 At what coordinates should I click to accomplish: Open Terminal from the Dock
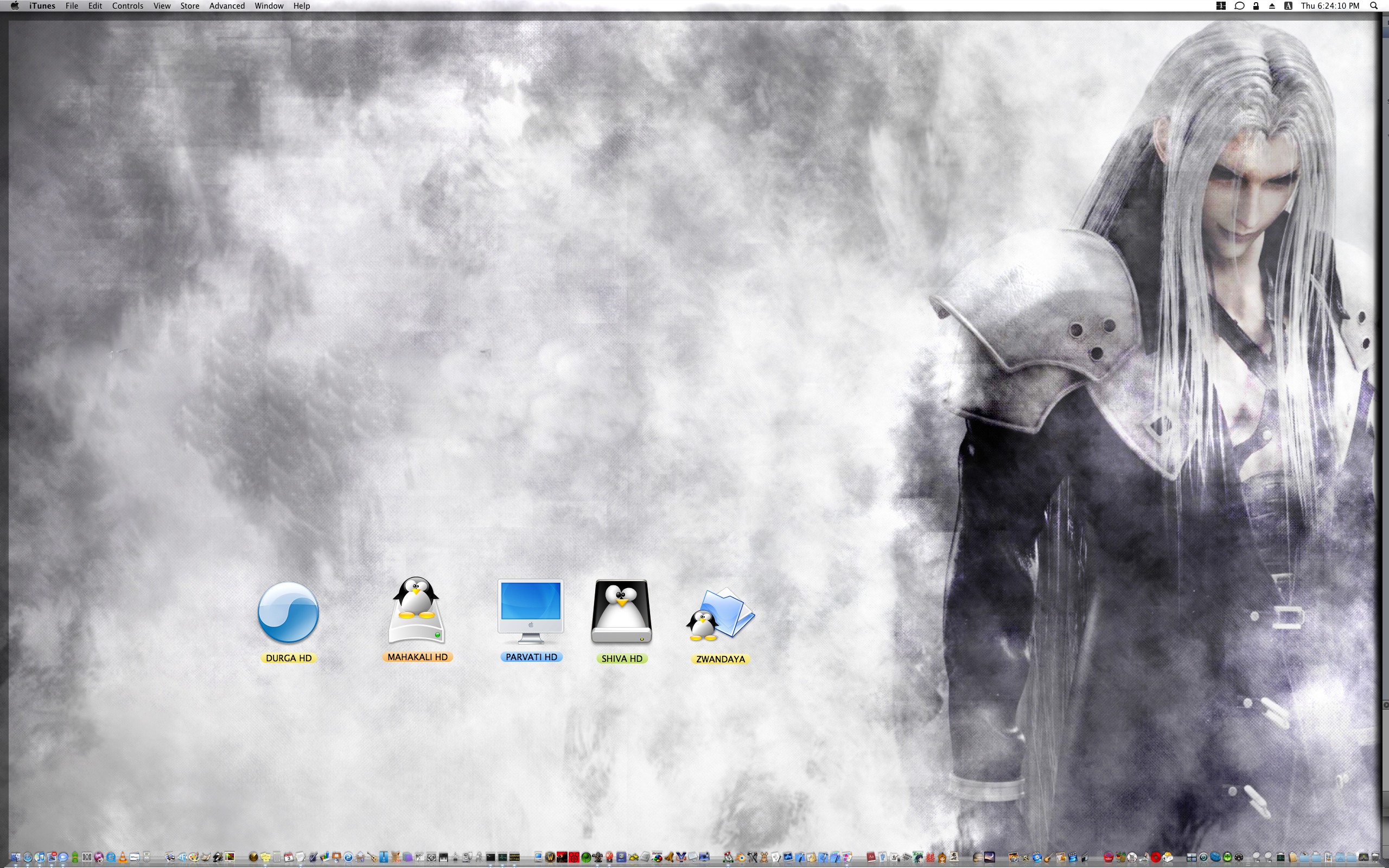click(490, 857)
